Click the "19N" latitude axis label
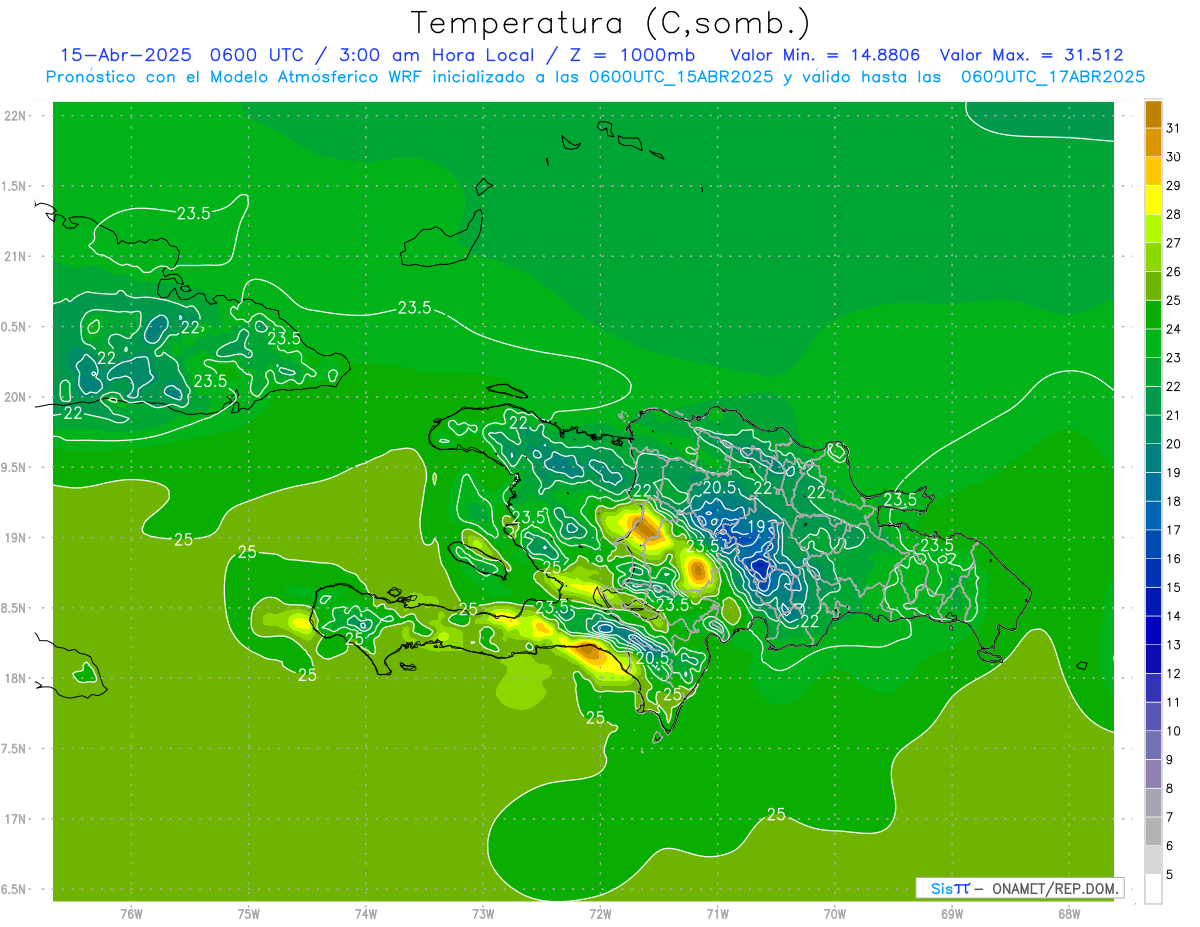The image size is (1200, 927). (x=15, y=538)
